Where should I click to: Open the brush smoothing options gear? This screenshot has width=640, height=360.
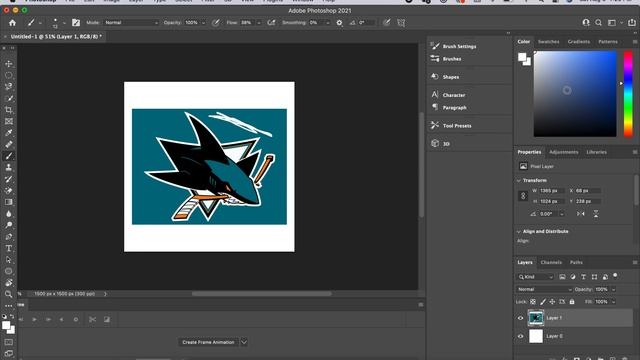pyautogui.click(x=339, y=23)
